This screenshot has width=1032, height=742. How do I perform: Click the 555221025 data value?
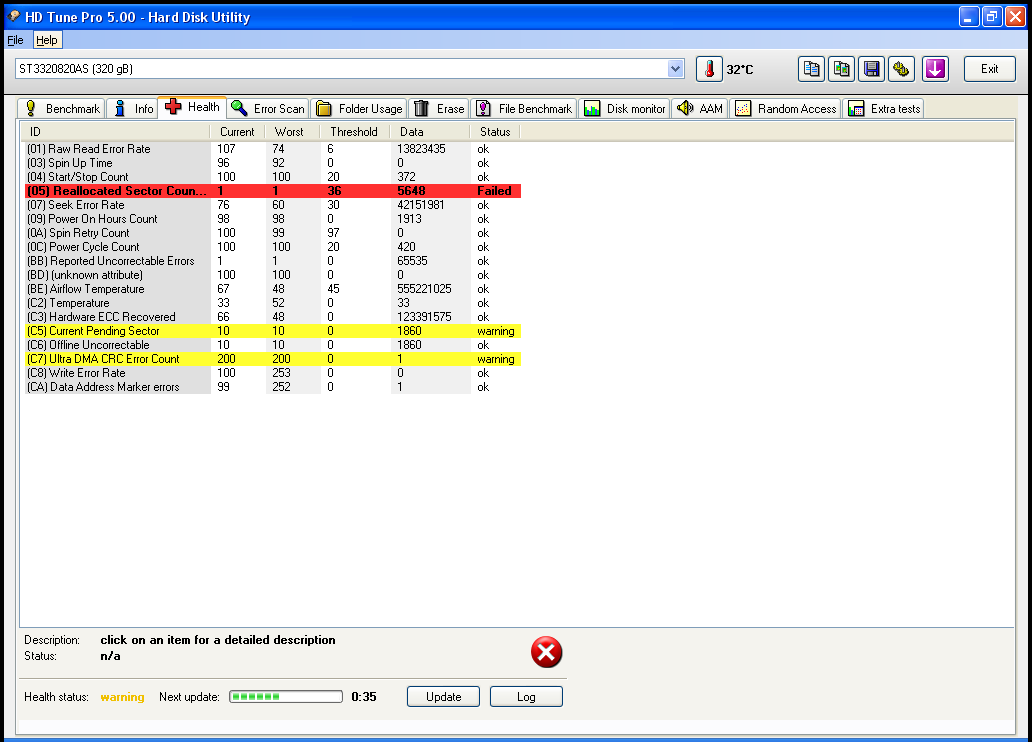[425, 289]
